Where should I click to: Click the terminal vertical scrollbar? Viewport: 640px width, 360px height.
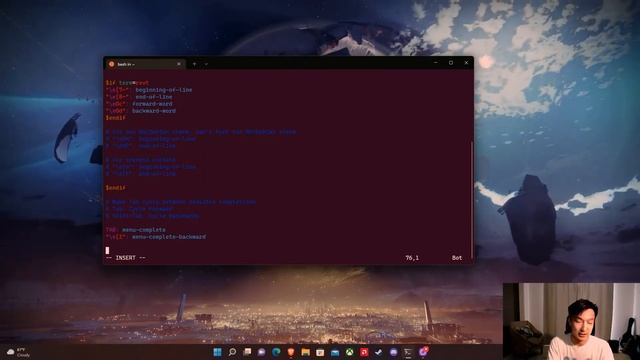pos(471,200)
